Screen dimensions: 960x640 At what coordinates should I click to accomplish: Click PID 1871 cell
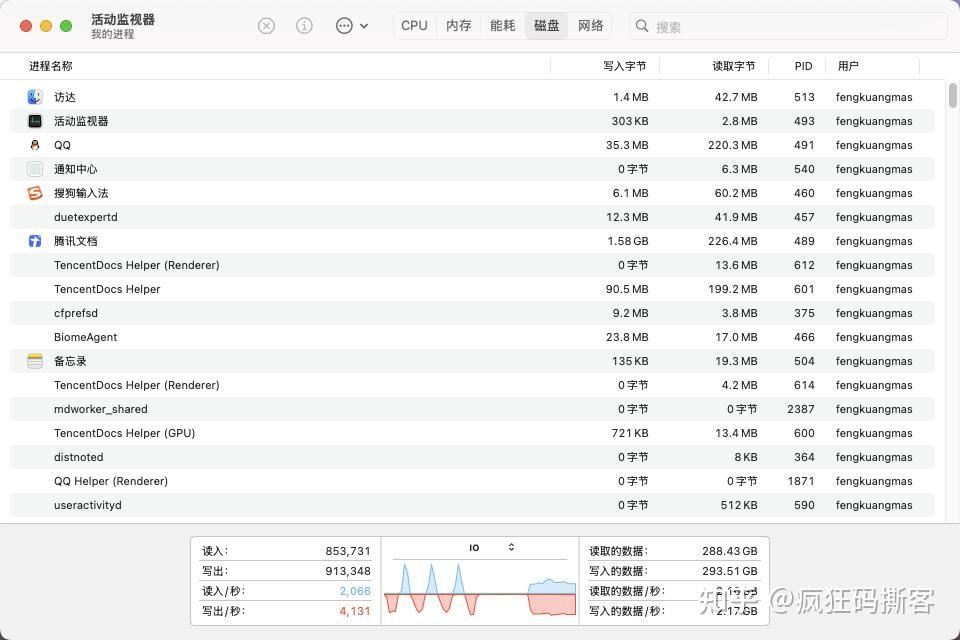[x=801, y=481]
